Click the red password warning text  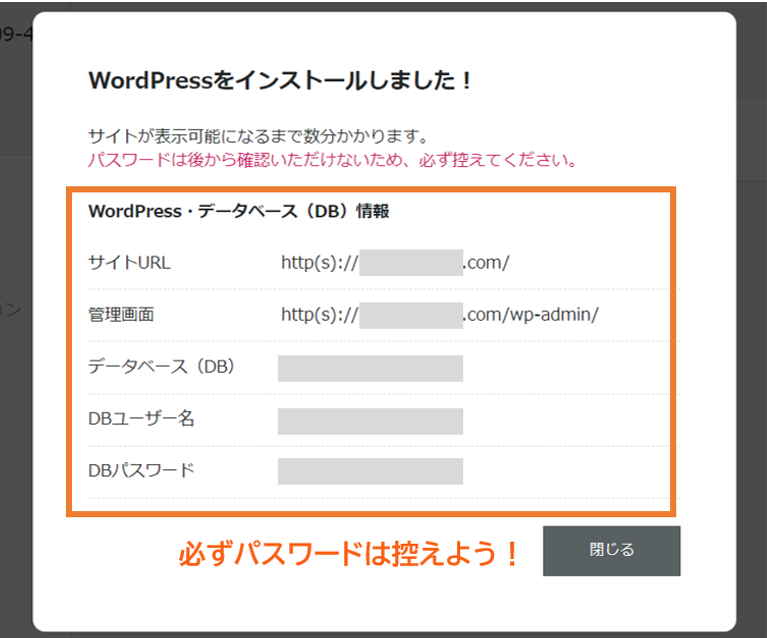(x=332, y=160)
